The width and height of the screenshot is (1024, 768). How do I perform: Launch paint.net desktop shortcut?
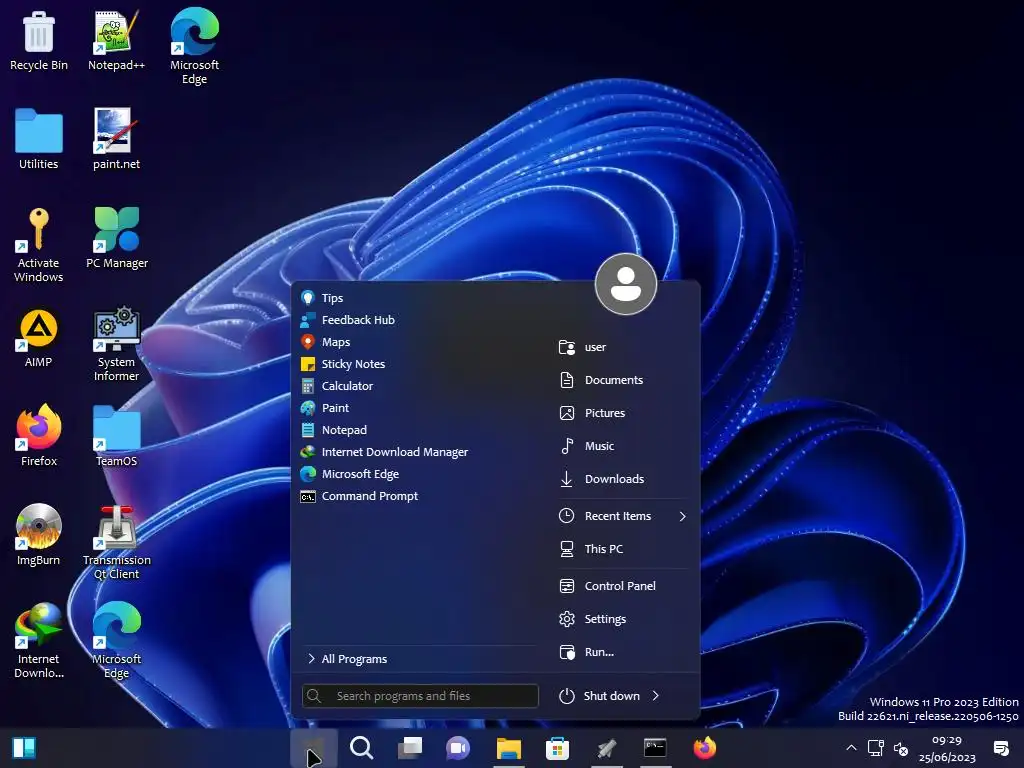[x=116, y=139]
